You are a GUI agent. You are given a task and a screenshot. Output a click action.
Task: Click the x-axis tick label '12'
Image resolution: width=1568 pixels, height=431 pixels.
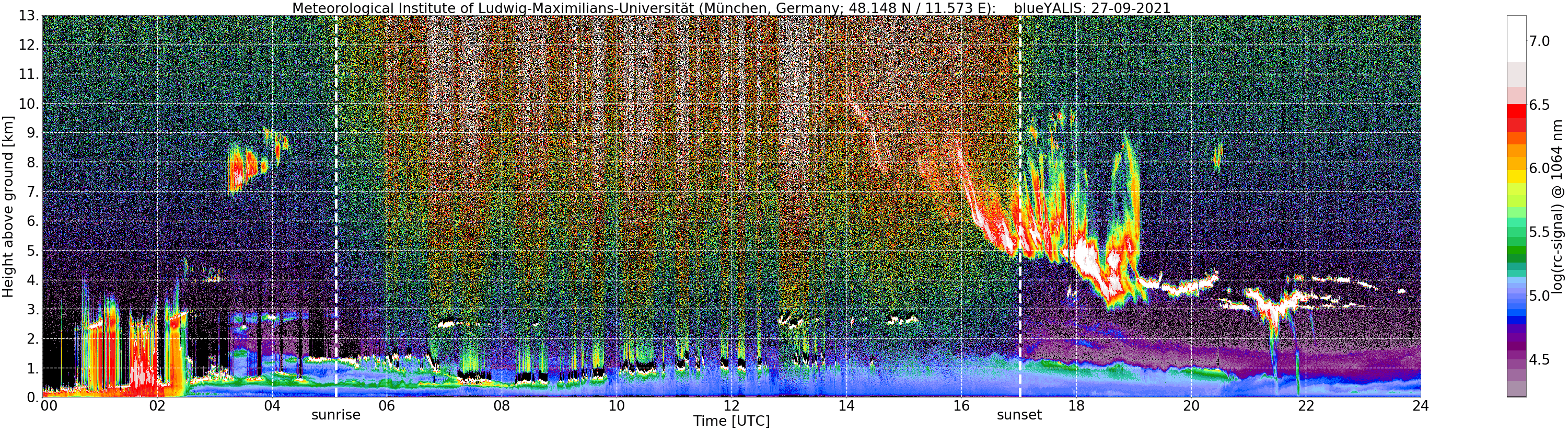click(x=731, y=406)
